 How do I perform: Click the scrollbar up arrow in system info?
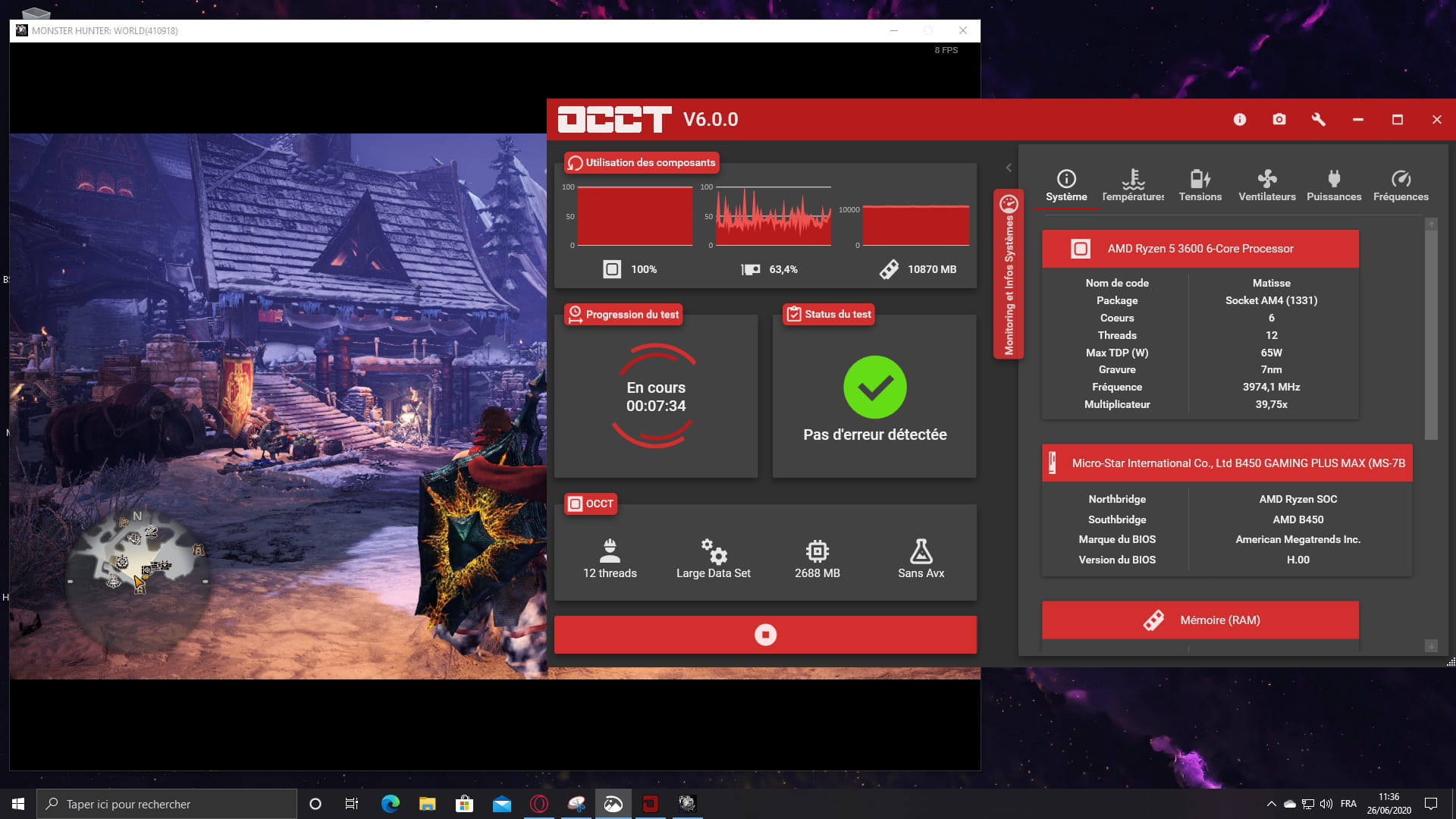(1431, 224)
